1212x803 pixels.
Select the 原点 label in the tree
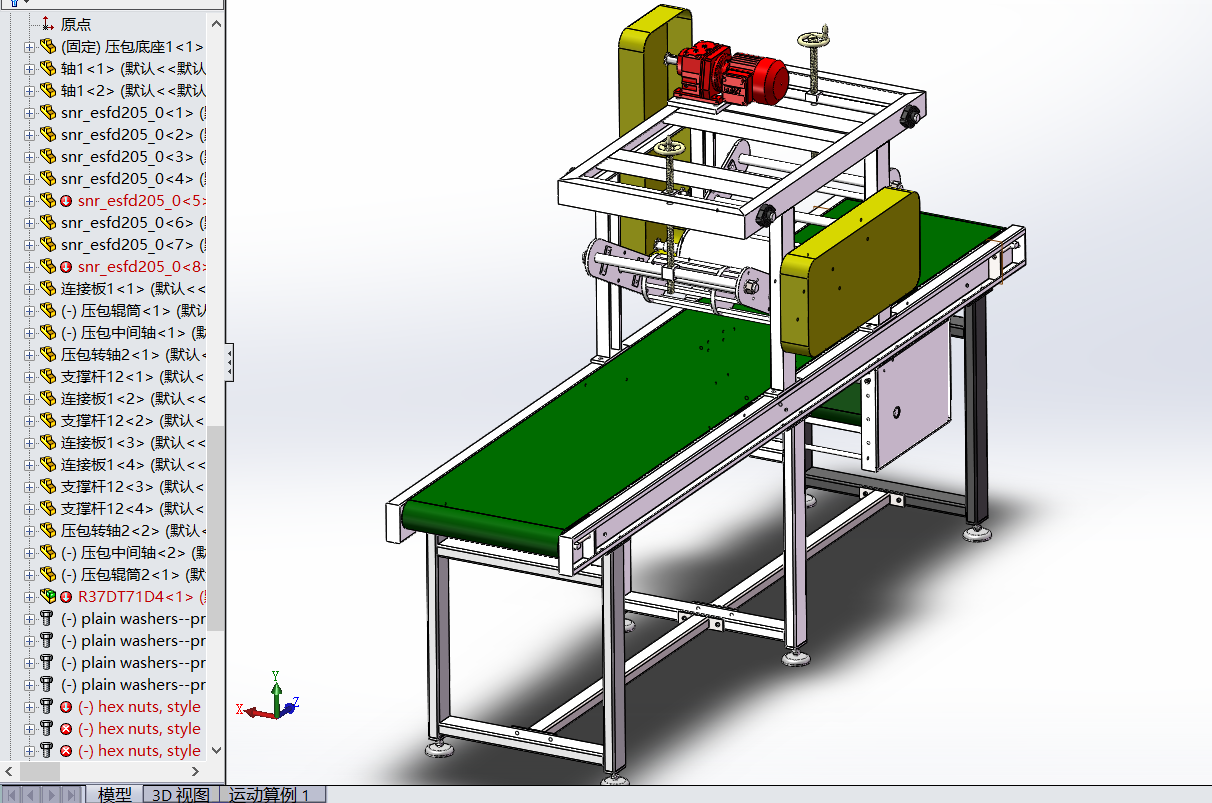(x=76, y=25)
